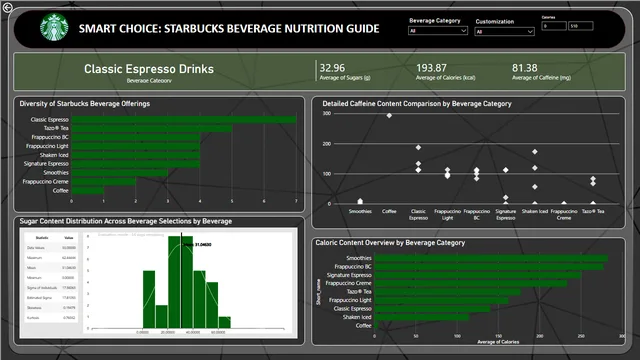The width and height of the screenshot is (640, 360).
Task: Click the minimum Calories input field
Action: [x=554, y=26]
